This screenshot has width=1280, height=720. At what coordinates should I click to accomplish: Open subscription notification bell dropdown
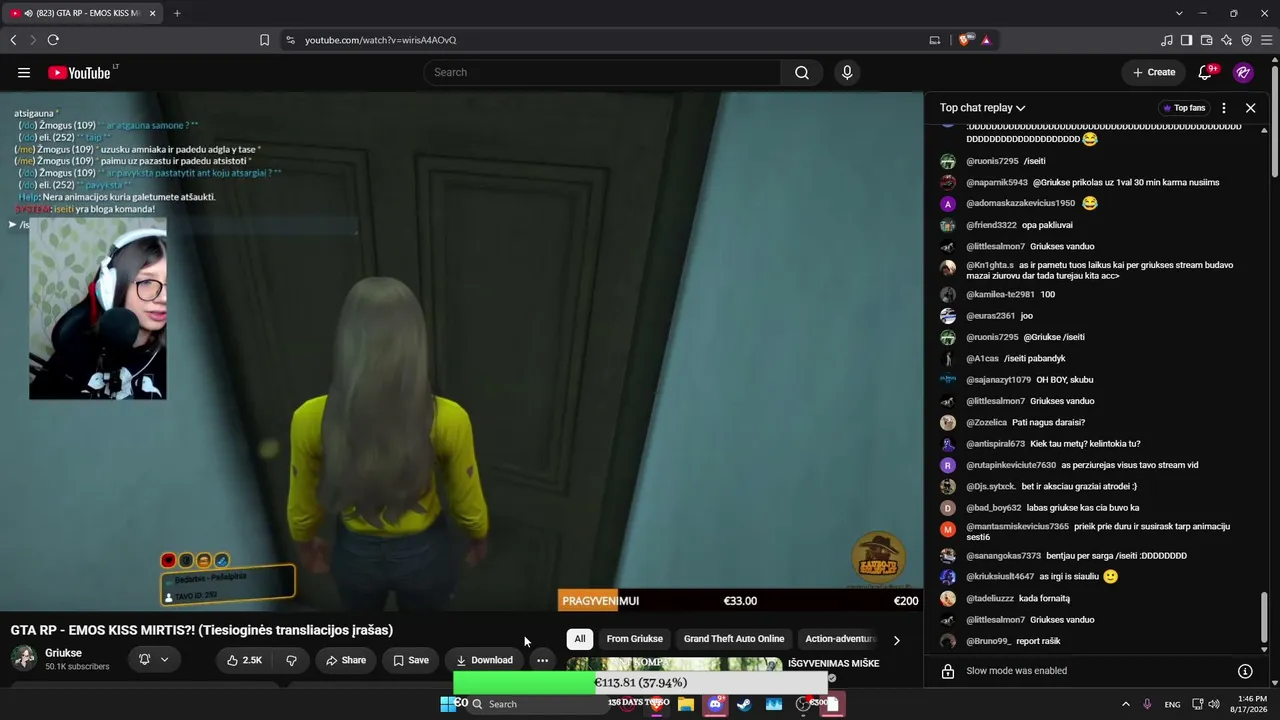(x=154, y=660)
